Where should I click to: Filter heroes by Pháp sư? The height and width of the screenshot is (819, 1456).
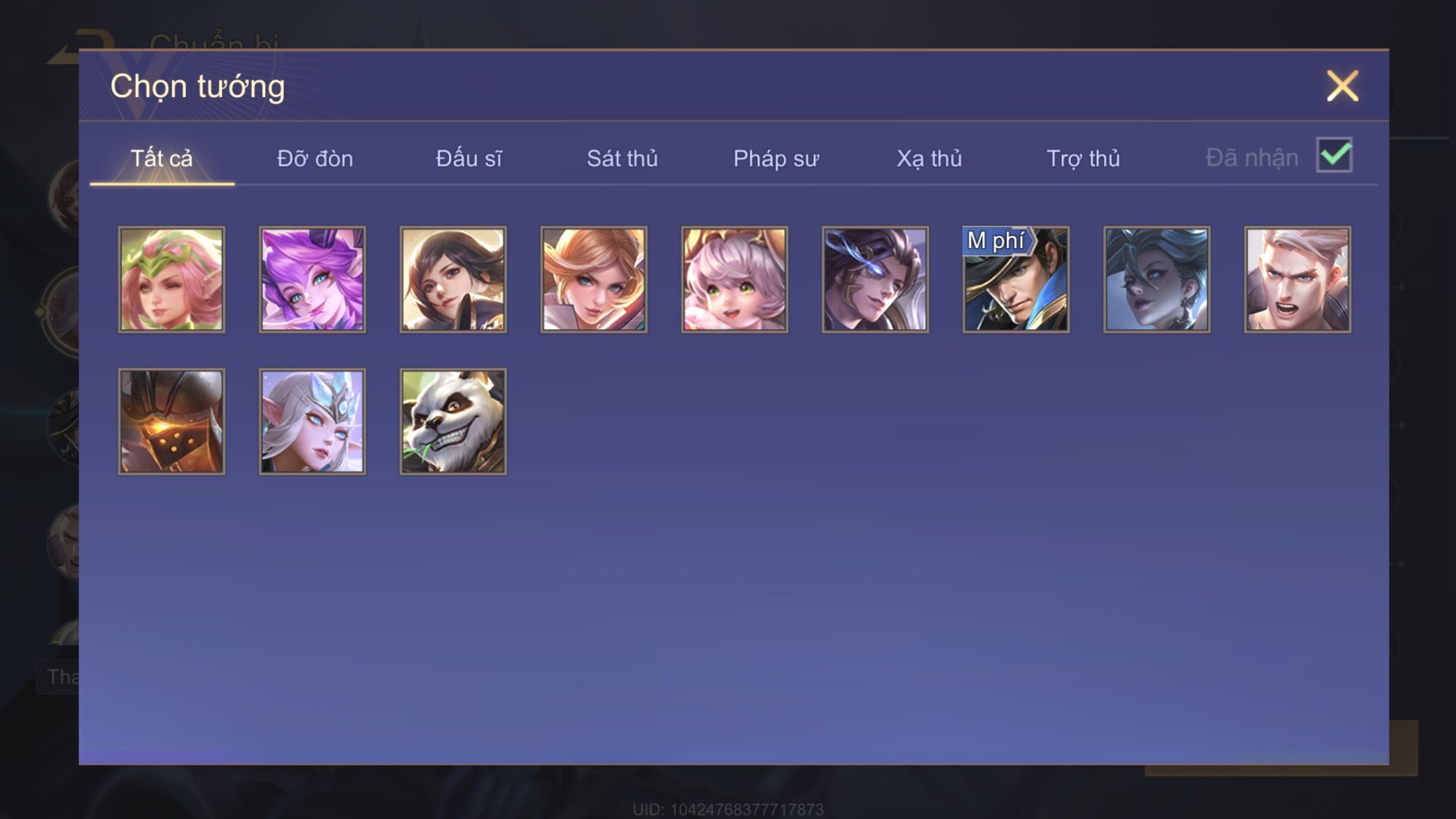tap(776, 158)
